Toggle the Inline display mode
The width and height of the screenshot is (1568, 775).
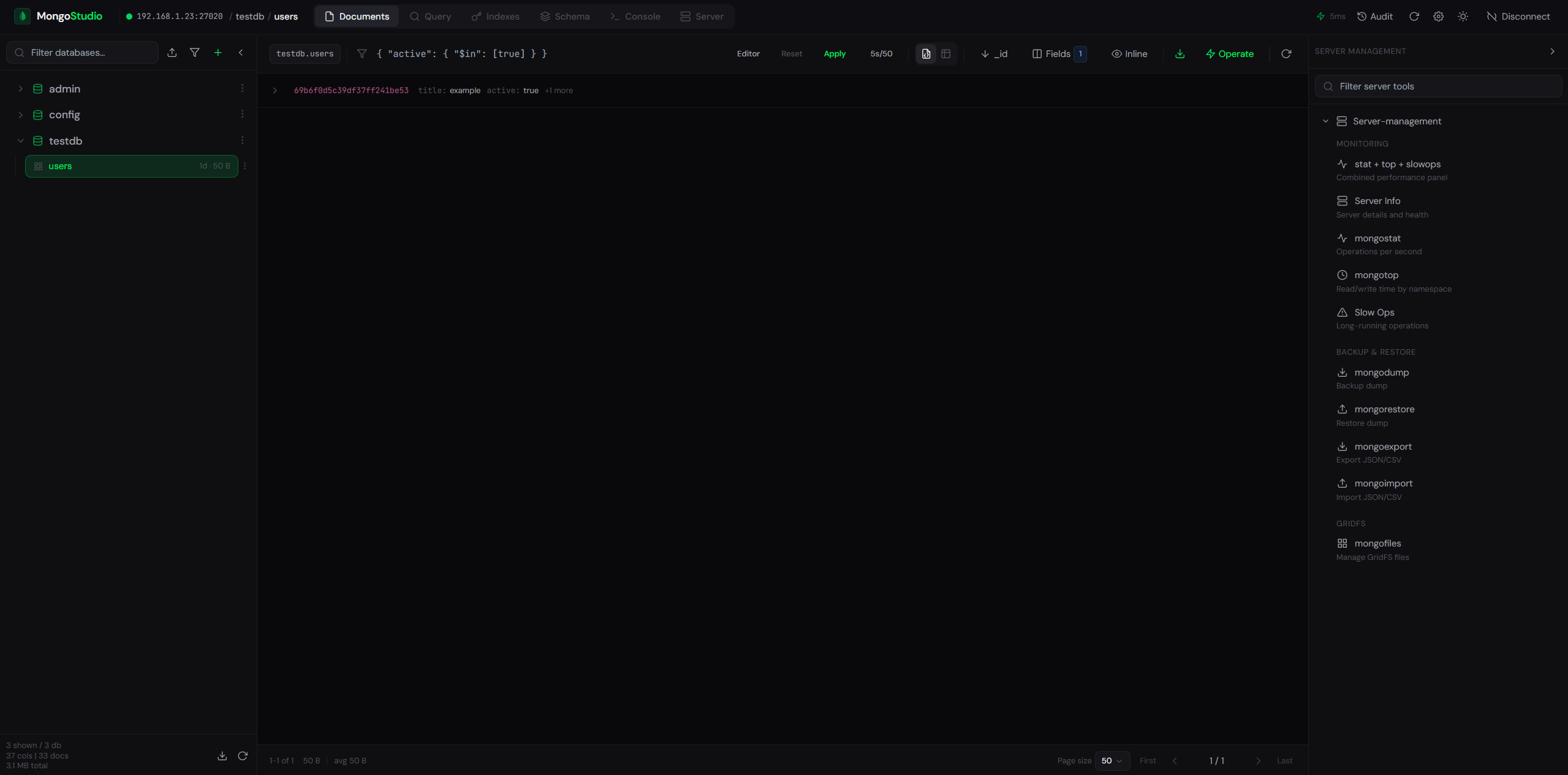pyautogui.click(x=1129, y=54)
